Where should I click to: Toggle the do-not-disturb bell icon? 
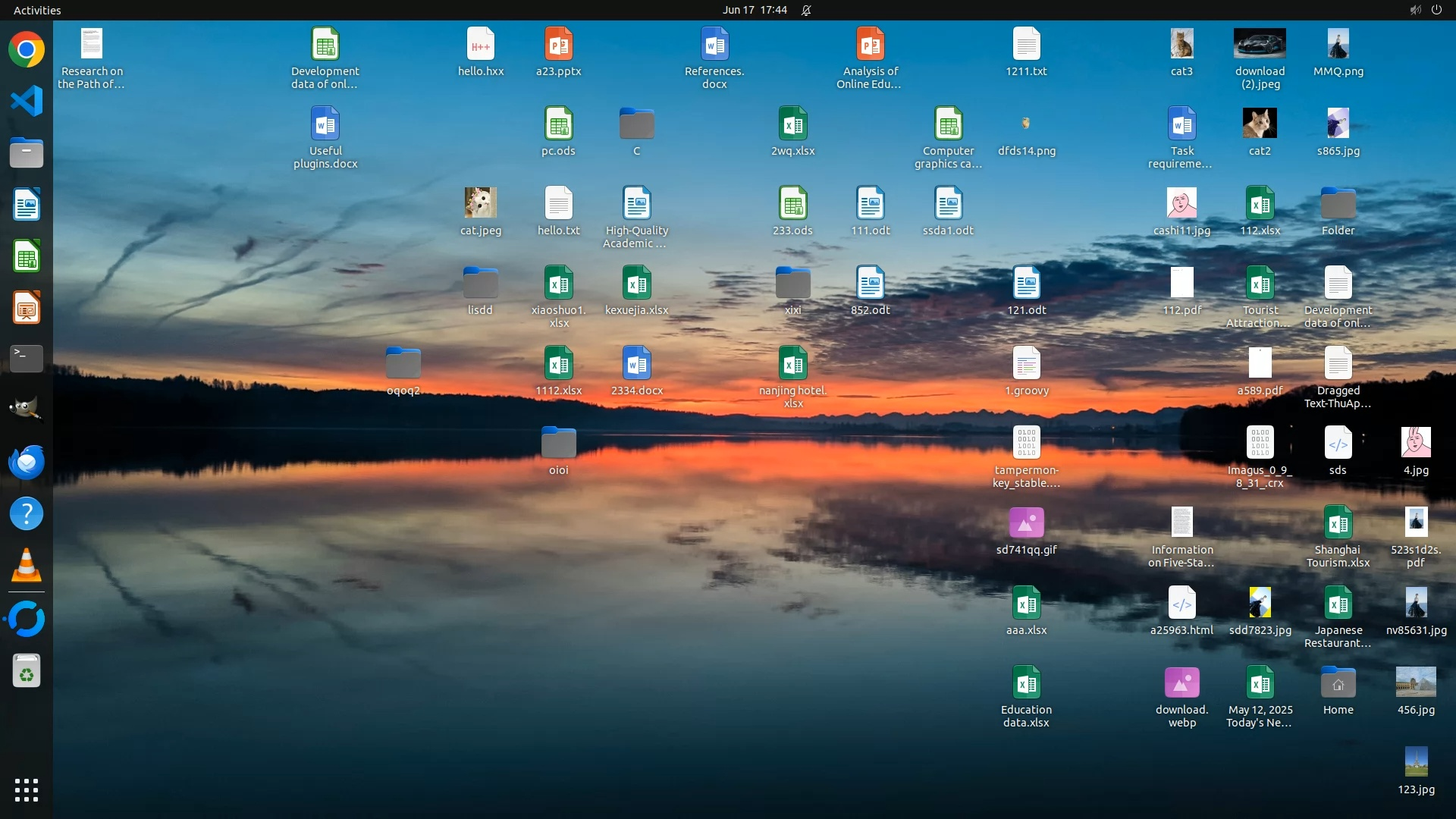[806, 10]
